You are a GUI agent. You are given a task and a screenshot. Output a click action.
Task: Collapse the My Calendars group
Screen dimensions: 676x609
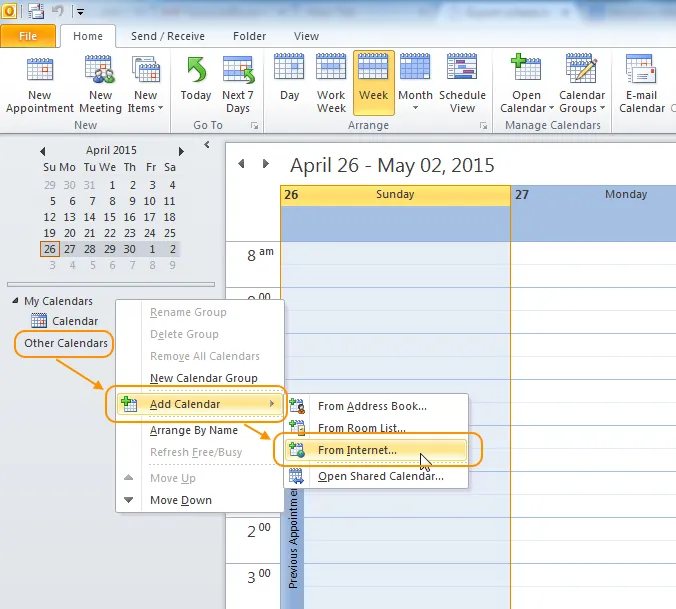(15, 300)
